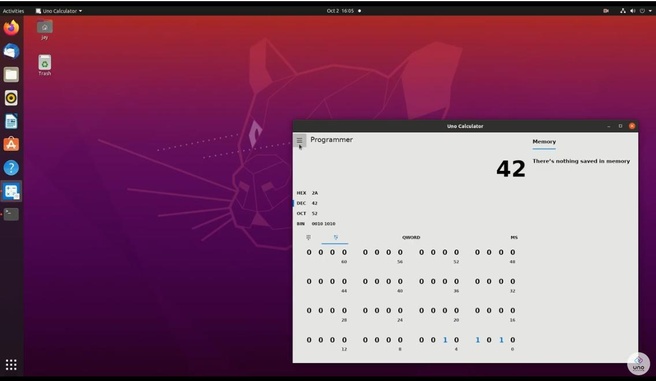Turn off the set bit 5
This screenshot has height=381, width=656.
tap(445, 340)
